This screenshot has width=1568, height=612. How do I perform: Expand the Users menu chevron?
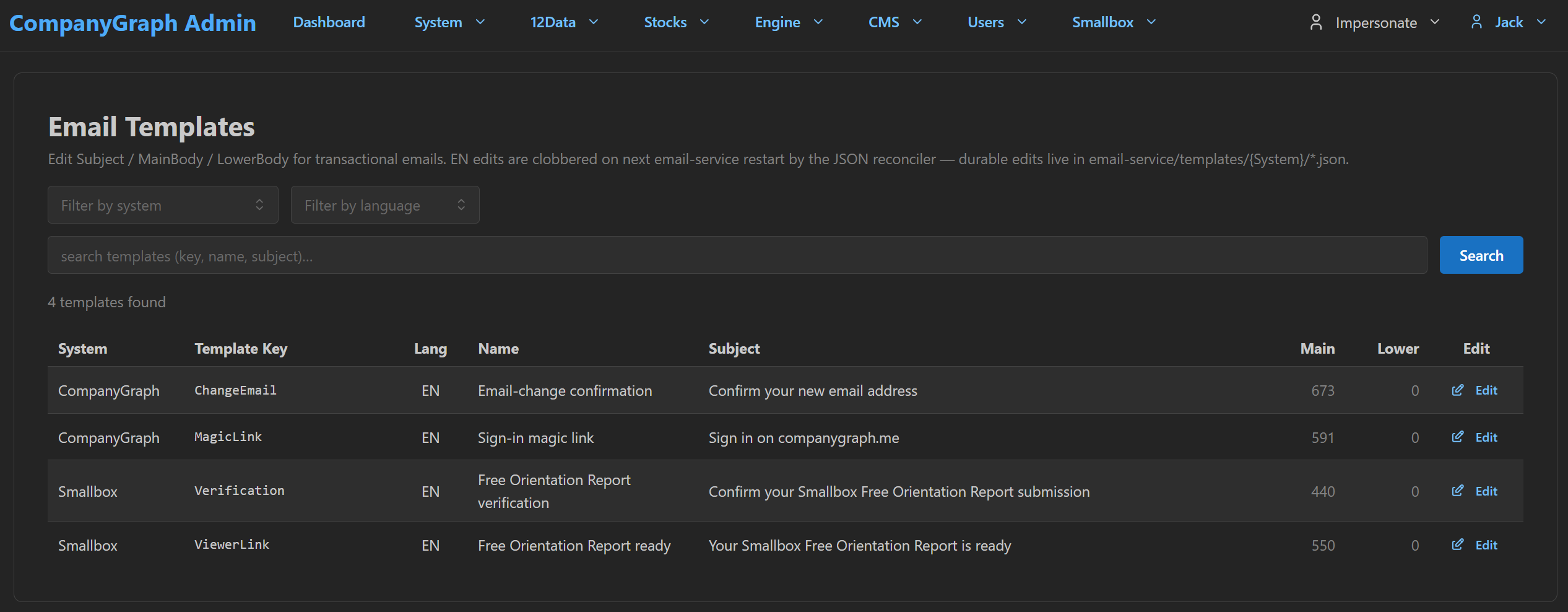point(1022,22)
